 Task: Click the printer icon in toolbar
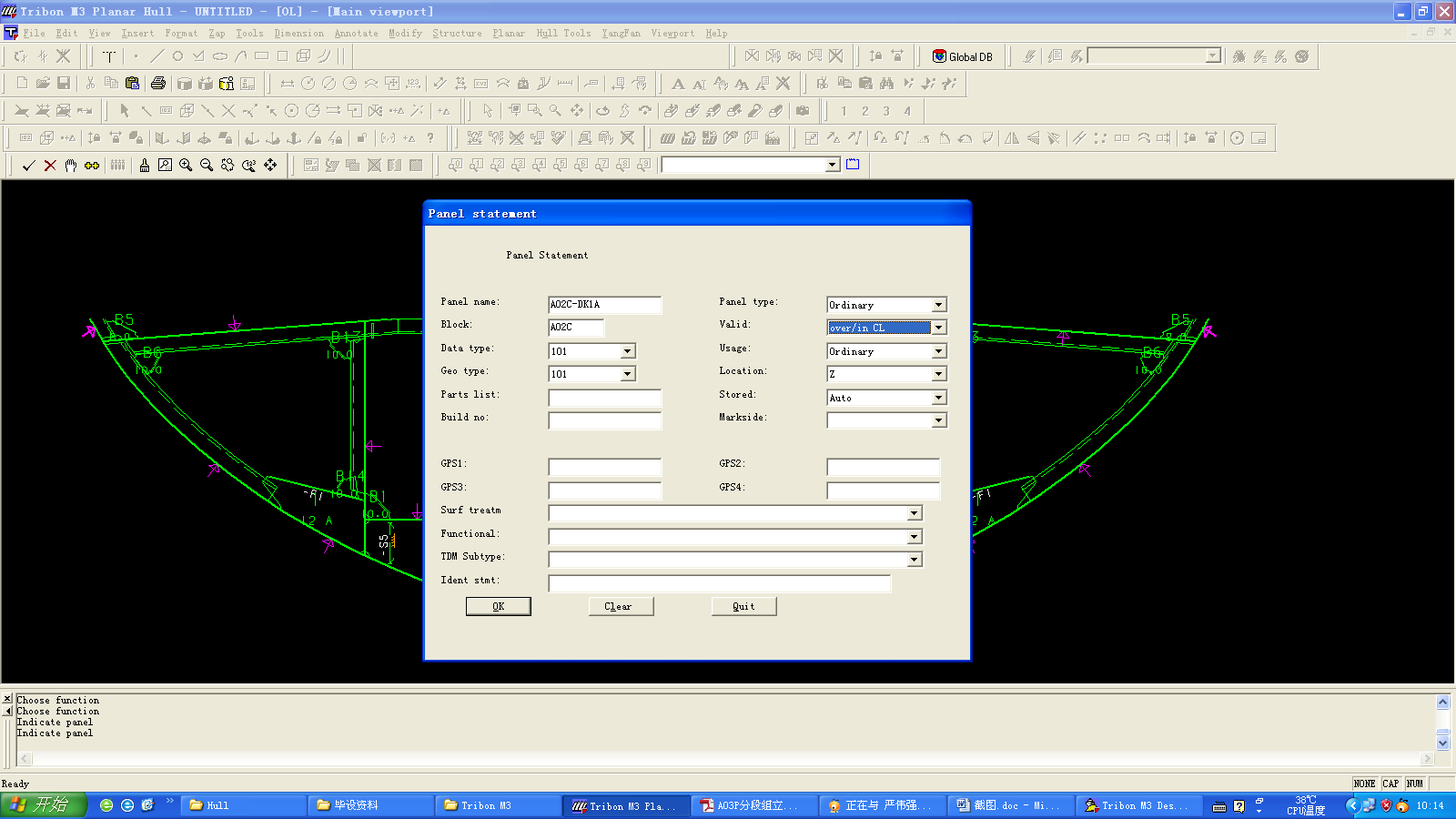click(x=158, y=84)
